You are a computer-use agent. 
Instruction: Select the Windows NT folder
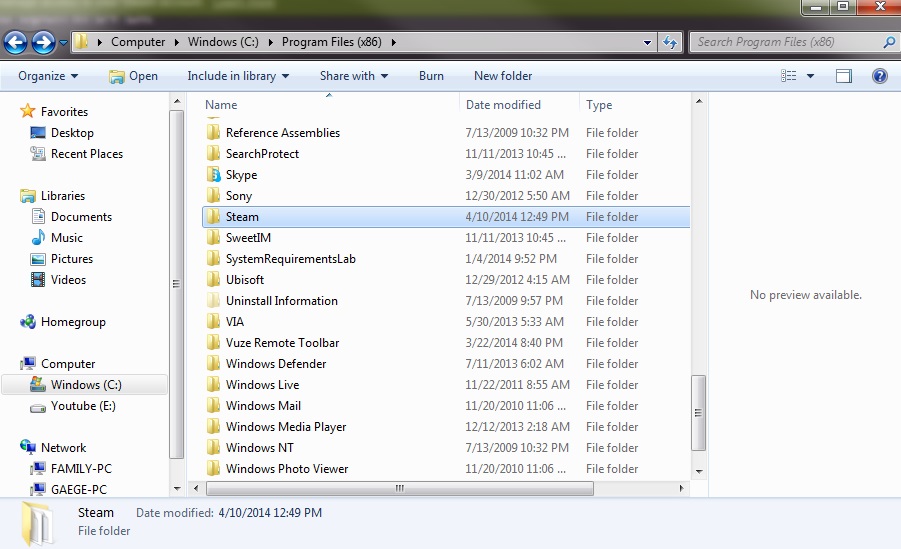[x=259, y=447]
